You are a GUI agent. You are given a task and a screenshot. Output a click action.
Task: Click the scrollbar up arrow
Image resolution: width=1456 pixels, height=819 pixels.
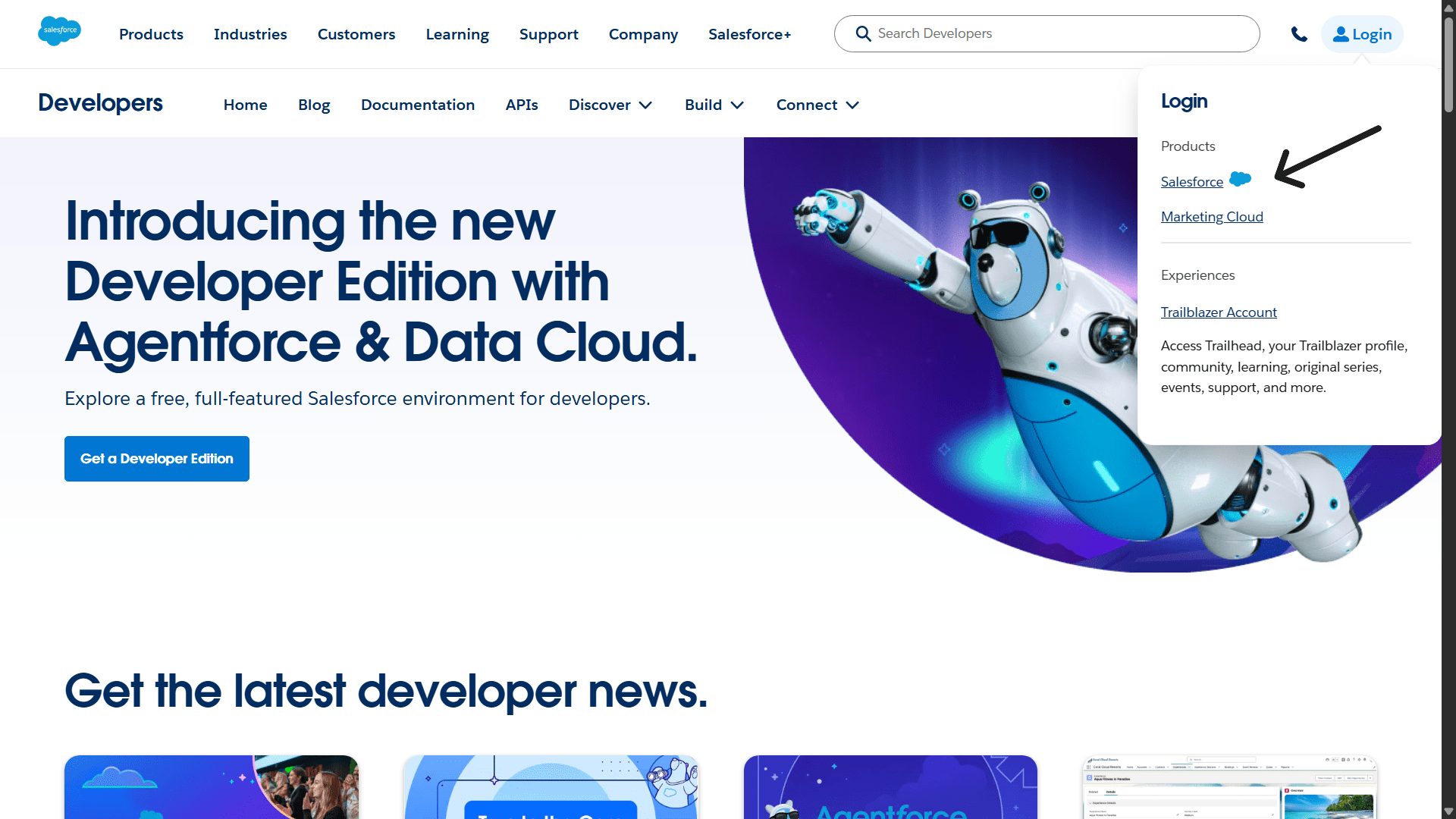[1448, 8]
